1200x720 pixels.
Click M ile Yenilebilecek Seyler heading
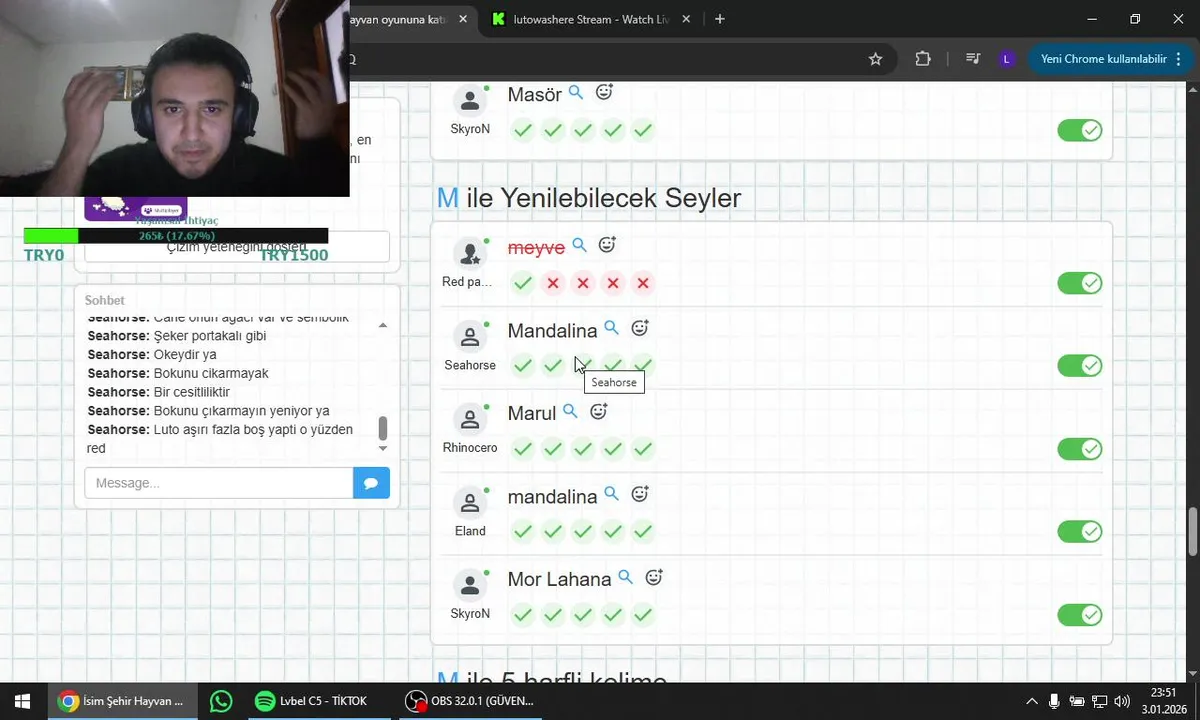589,198
